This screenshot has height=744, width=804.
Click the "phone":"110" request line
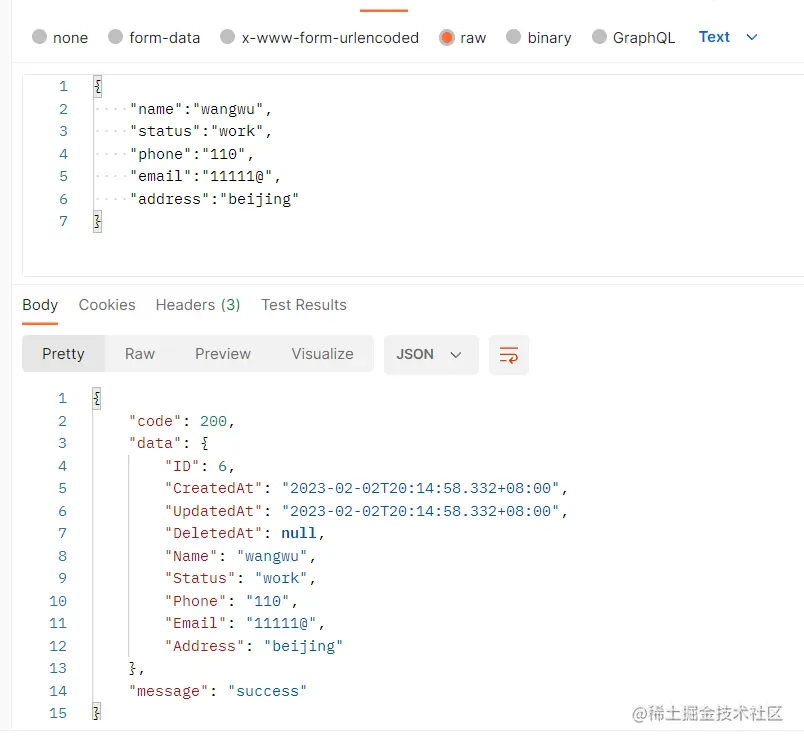pyautogui.click(x=192, y=154)
